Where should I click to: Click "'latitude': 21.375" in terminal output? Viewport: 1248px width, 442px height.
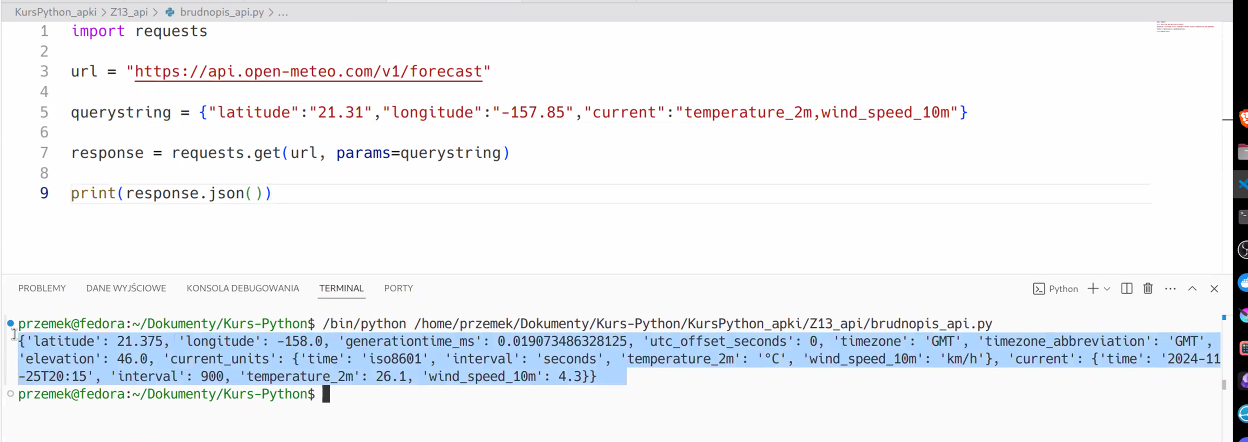click(x=97, y=341)
